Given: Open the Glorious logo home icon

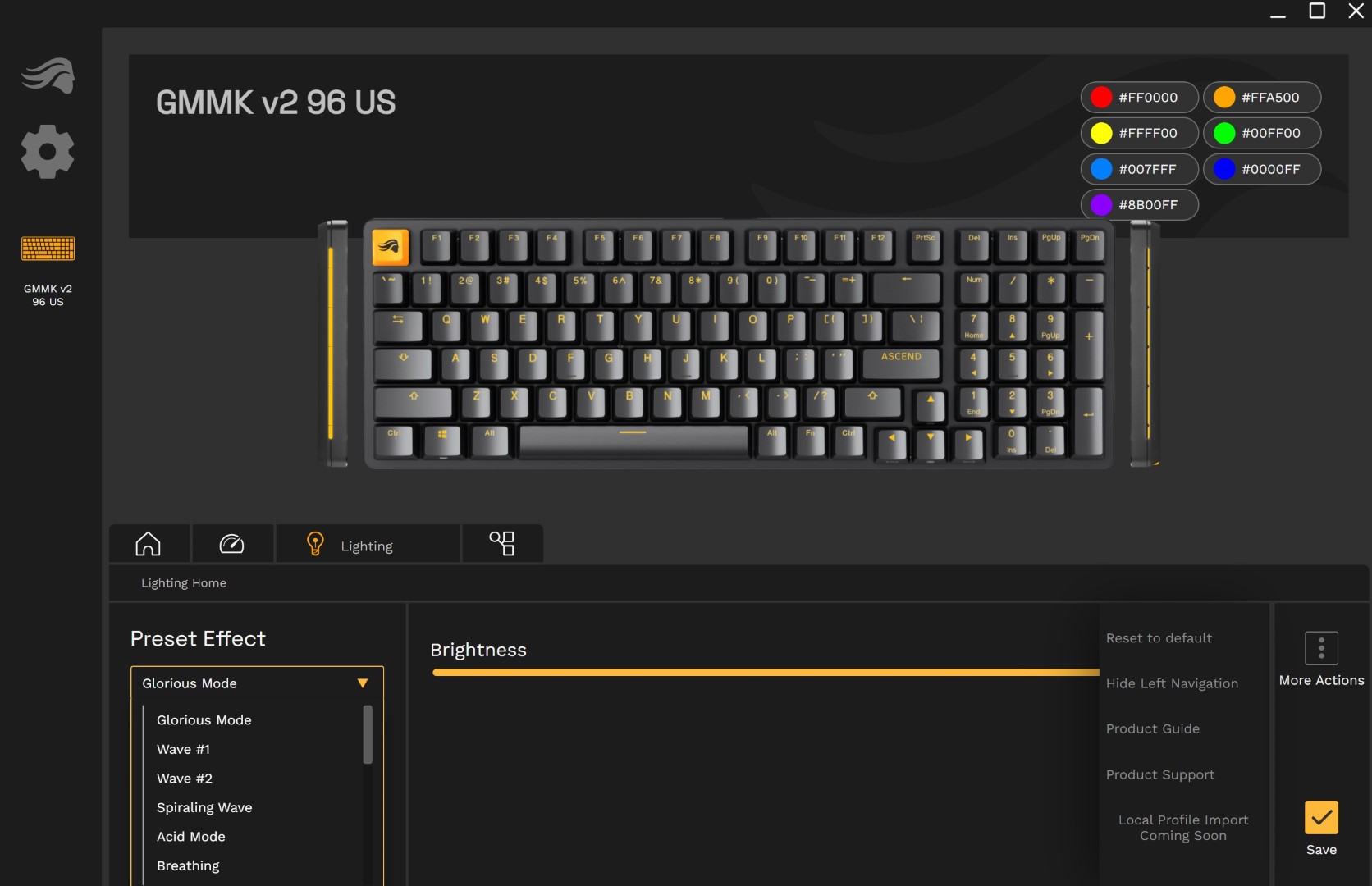Looking at the screenshot, I should 48,75.
